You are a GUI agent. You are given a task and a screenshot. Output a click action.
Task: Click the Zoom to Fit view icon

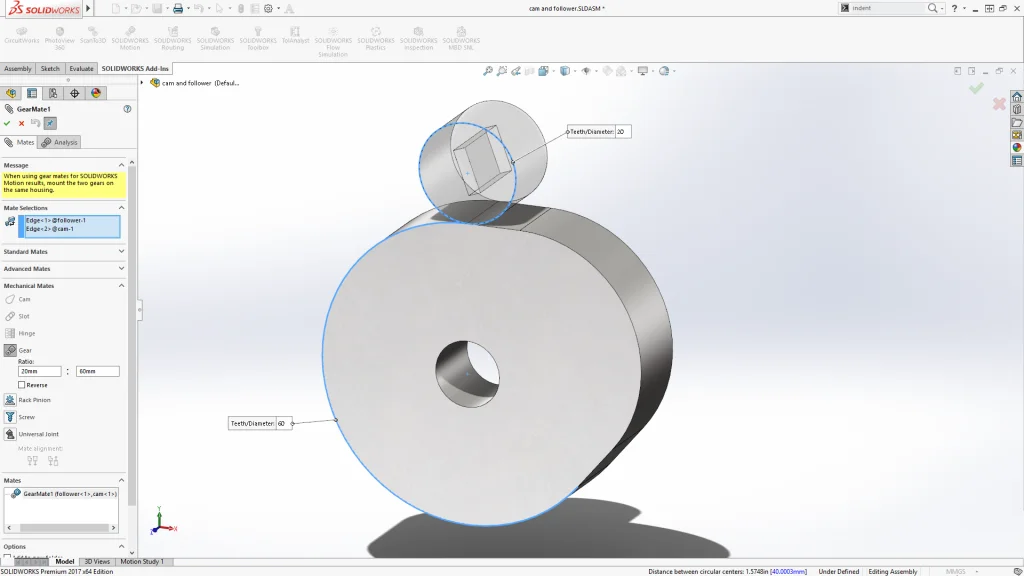(x=488, y=71)
